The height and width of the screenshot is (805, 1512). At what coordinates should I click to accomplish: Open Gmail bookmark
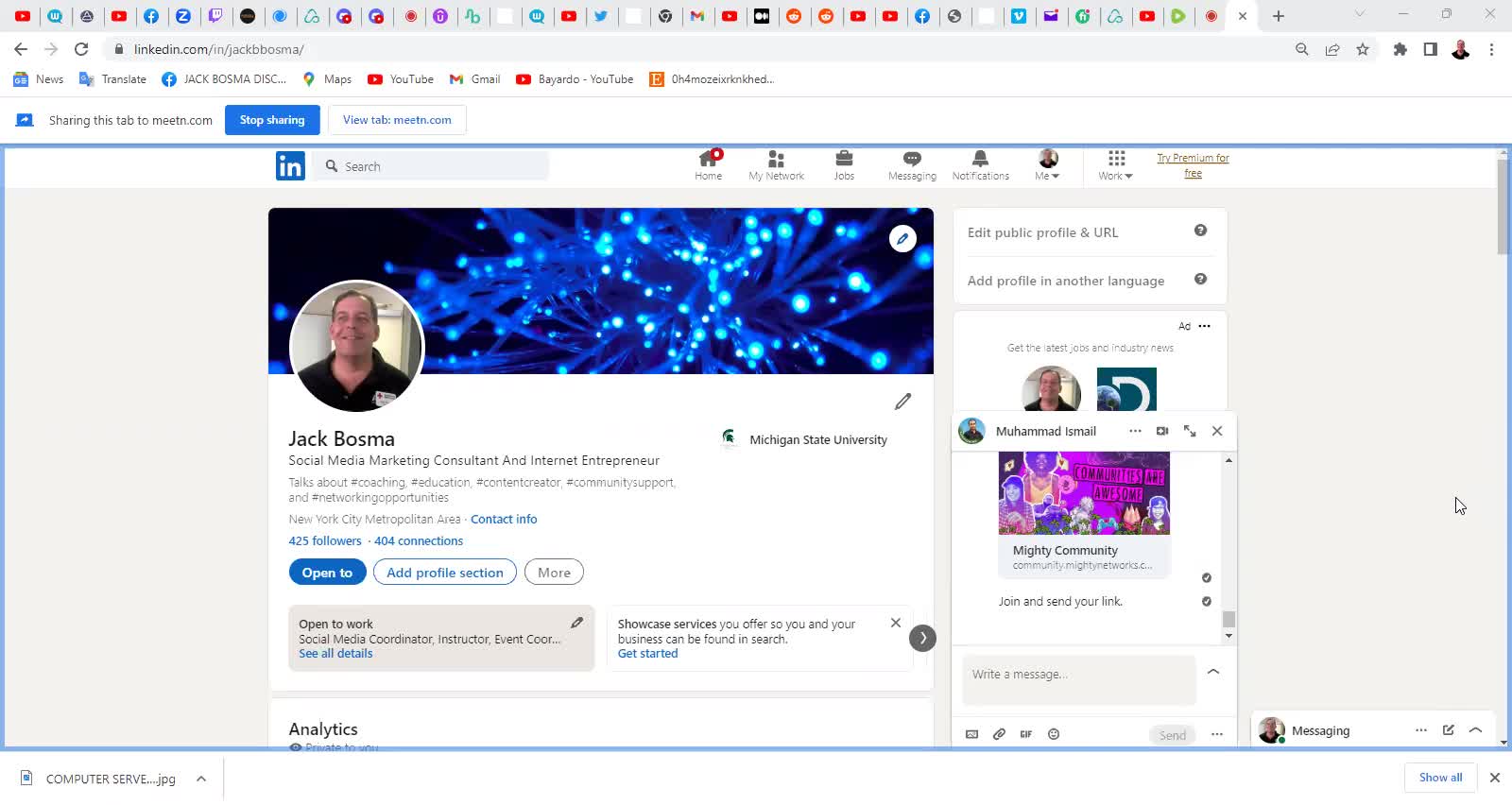tap(474, 79)
